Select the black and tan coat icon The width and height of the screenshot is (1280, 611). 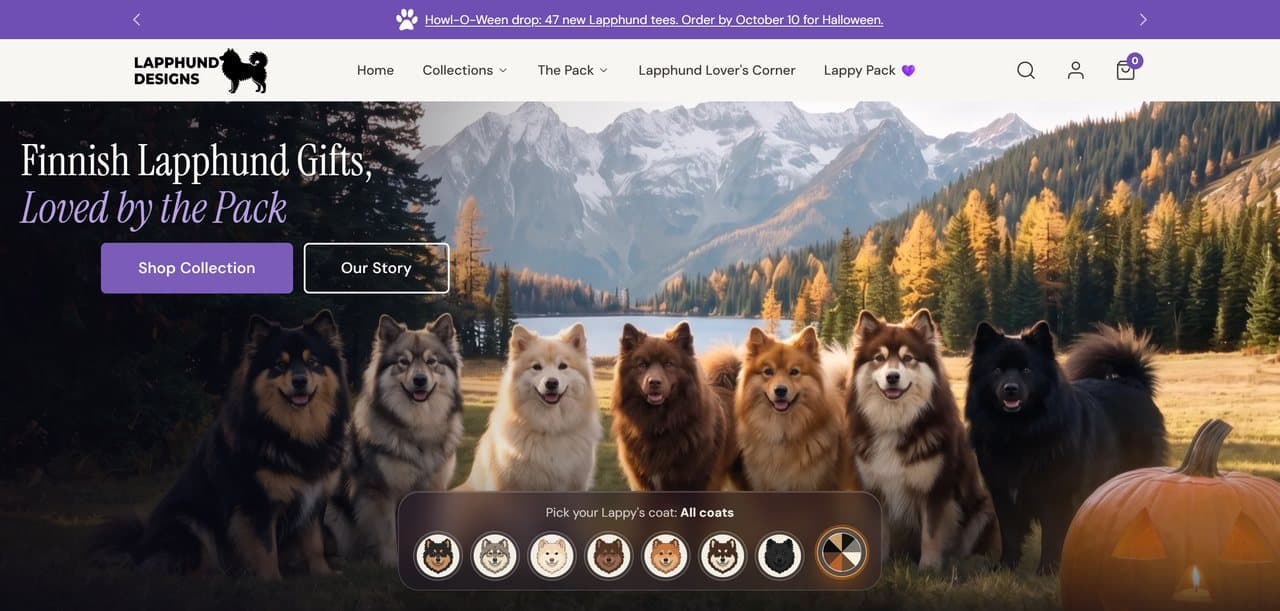[x=438, y=555]
